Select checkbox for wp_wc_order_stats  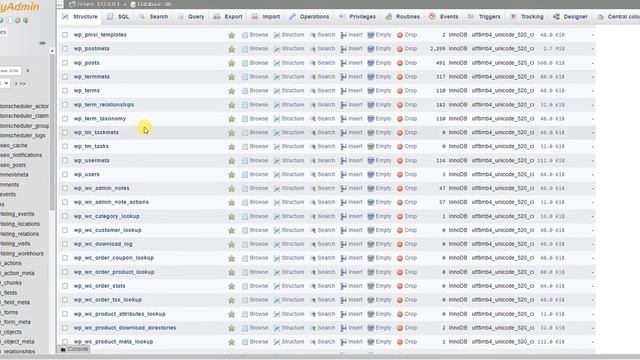tap(65, 286)
